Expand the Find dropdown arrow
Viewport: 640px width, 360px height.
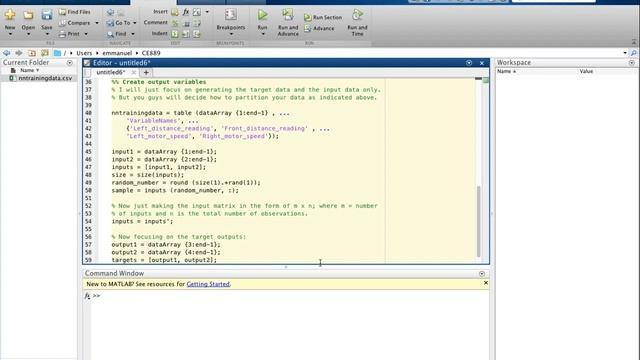pos(133,34)
